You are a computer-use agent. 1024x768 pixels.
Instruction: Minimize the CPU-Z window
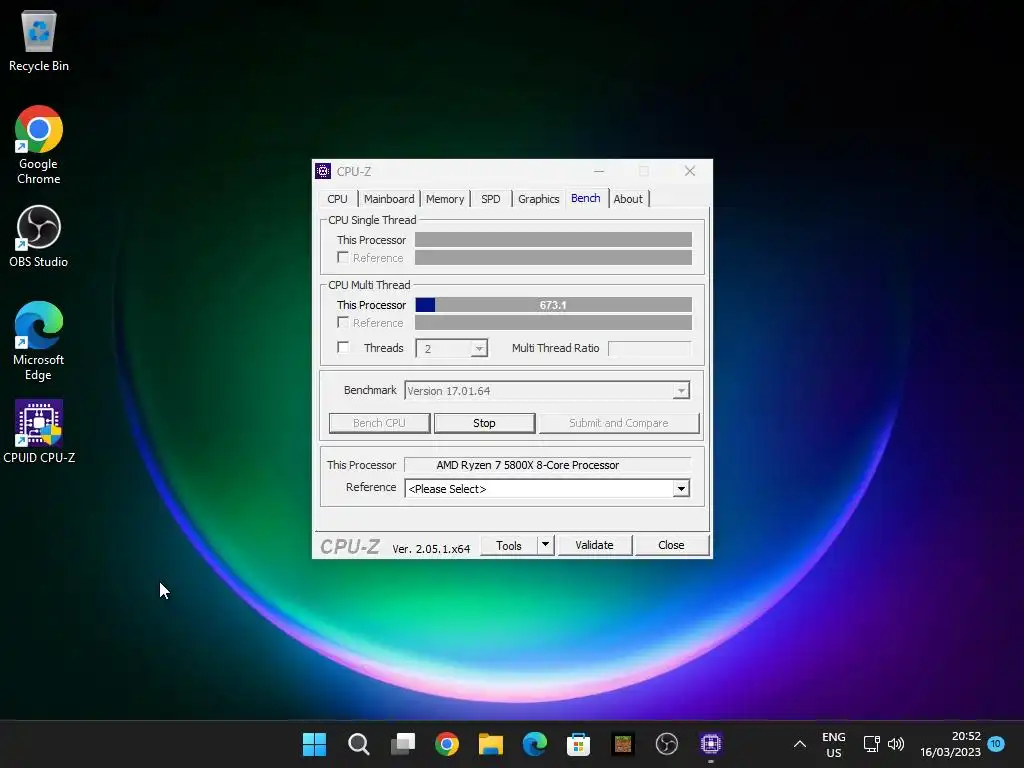(x=599, y=171)
